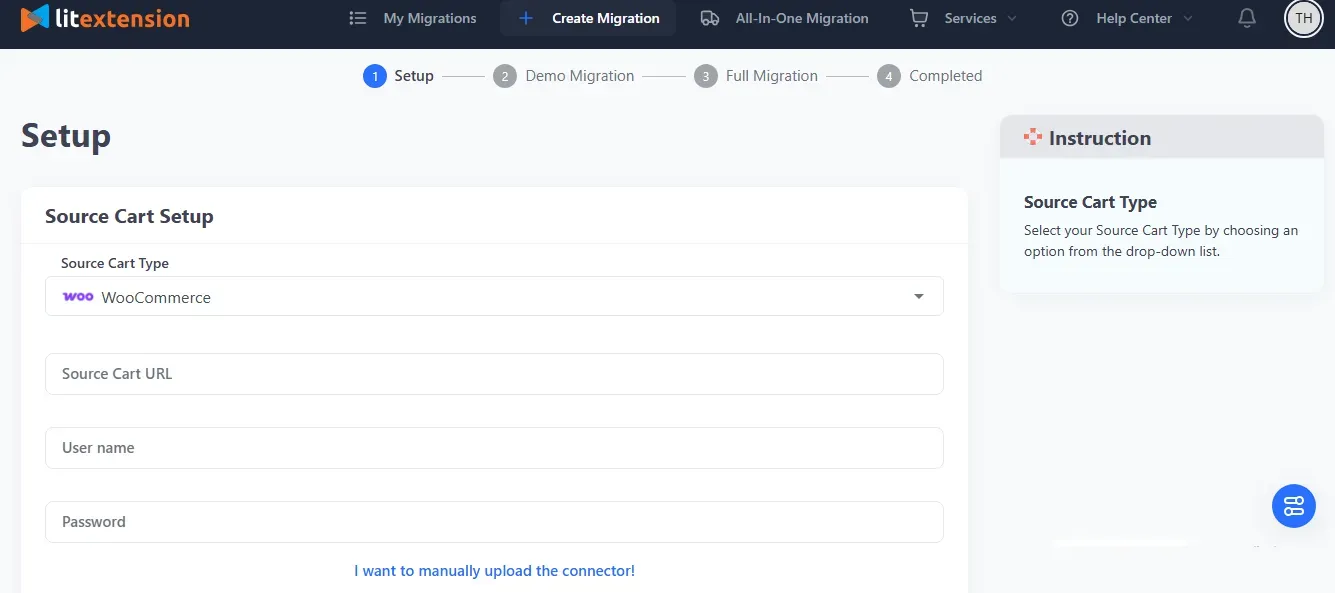This screenshot has width=1335, height=593.
Task: Focus the Password field
Action: point(494,522)
